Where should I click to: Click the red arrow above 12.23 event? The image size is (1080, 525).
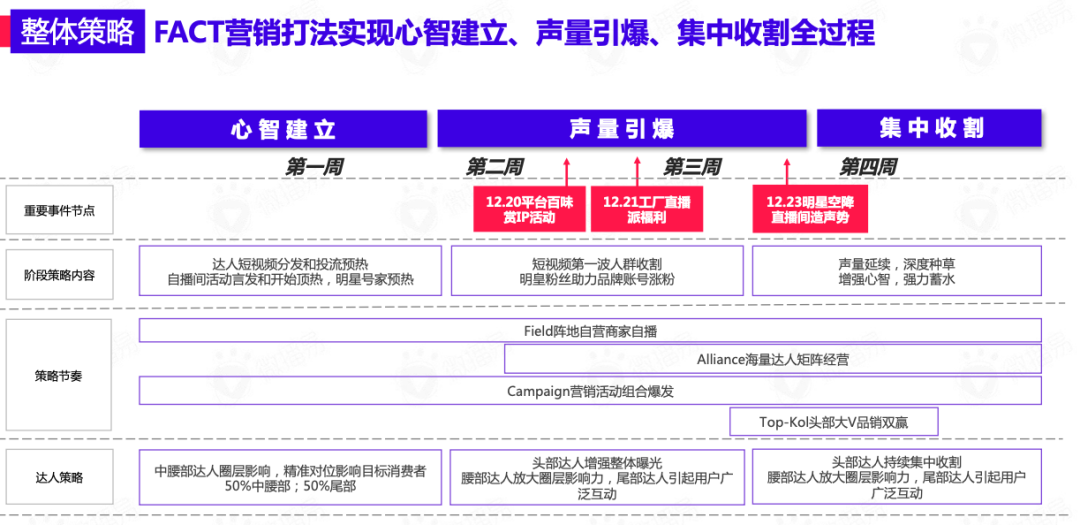tap(785, 172)
